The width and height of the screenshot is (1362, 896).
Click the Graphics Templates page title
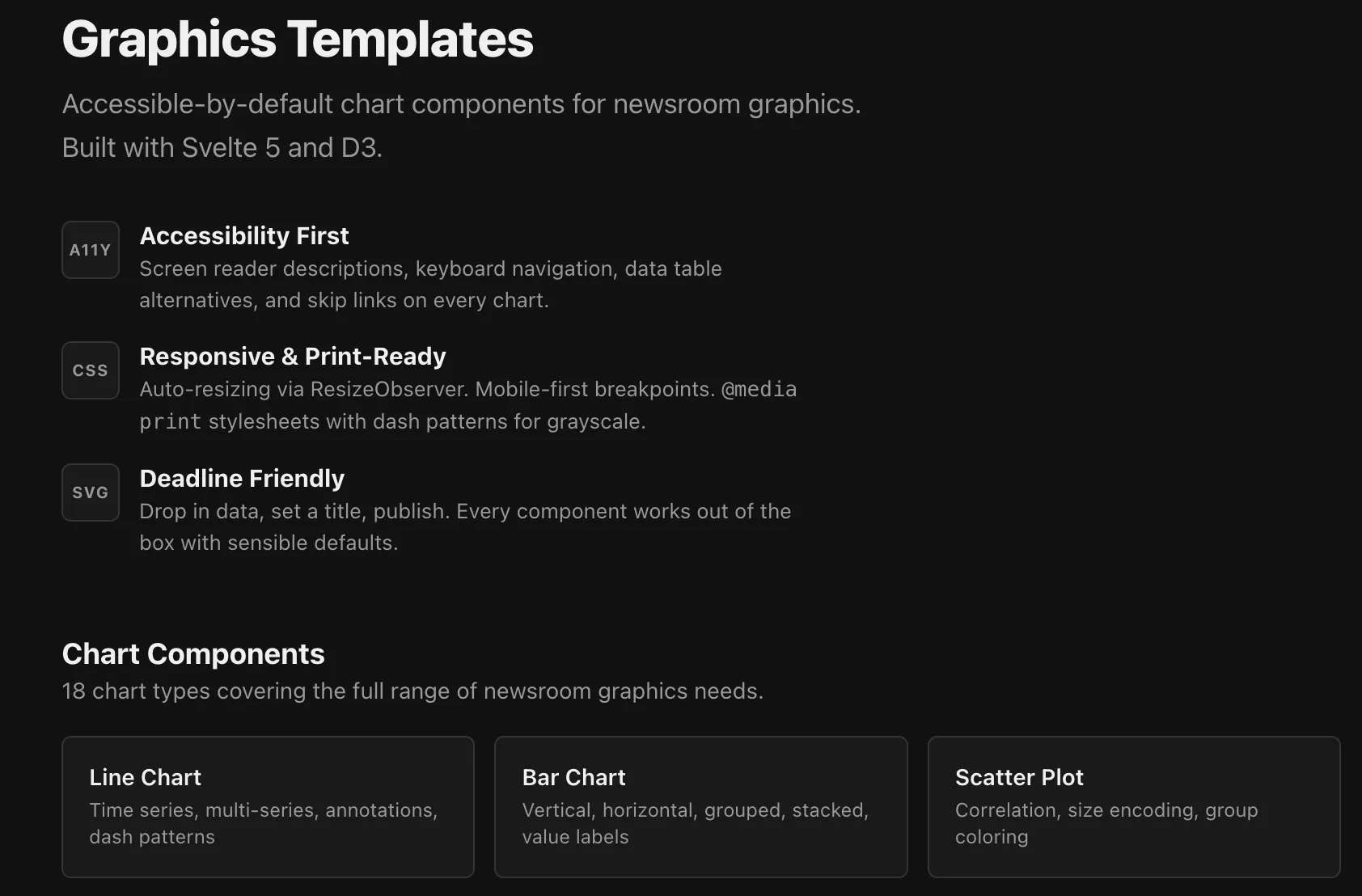[x=298, y=39]
